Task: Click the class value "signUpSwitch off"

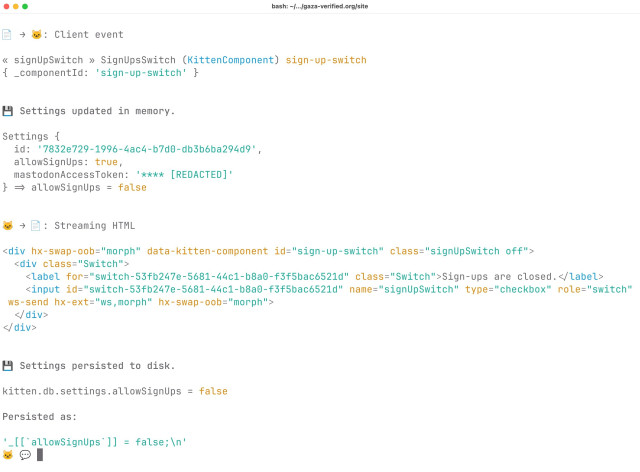Action: point(477,251)
